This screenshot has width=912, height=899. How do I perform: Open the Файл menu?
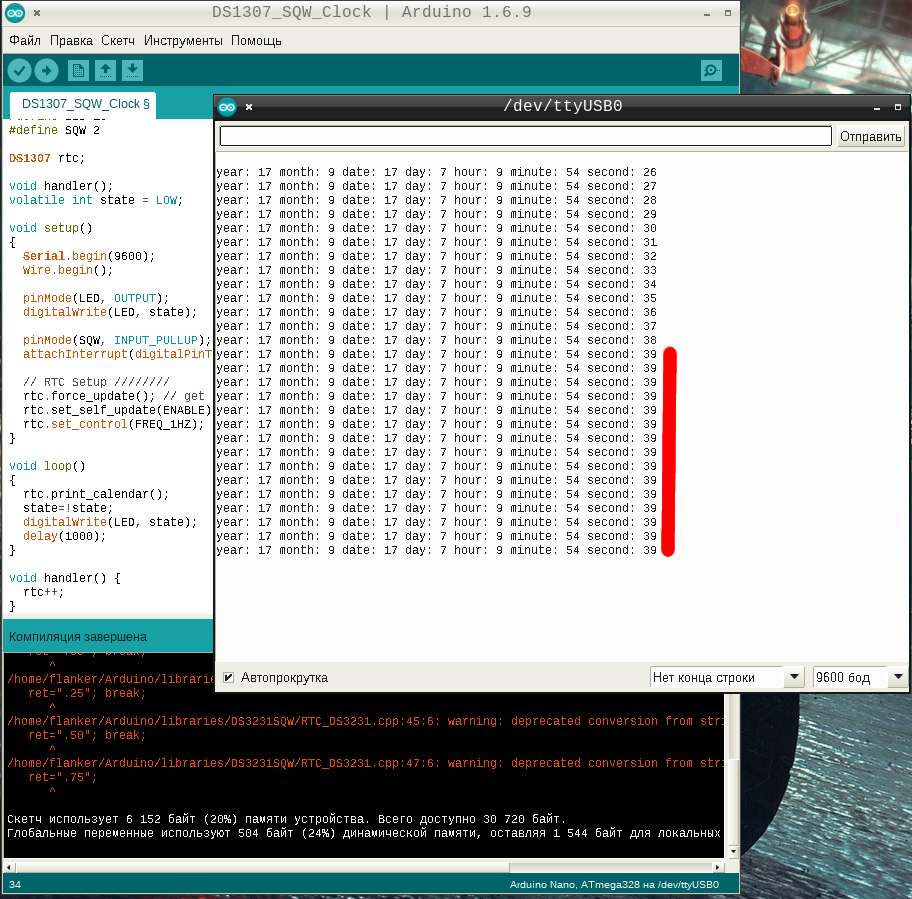25,41
